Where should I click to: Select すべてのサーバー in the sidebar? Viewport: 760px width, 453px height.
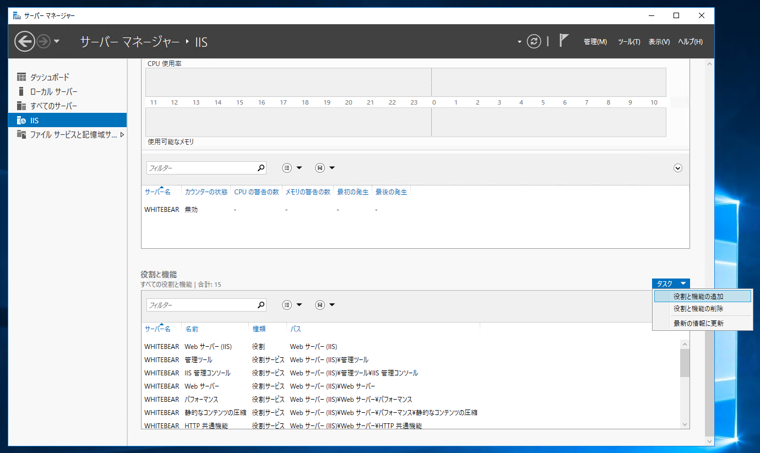point(67,106)
